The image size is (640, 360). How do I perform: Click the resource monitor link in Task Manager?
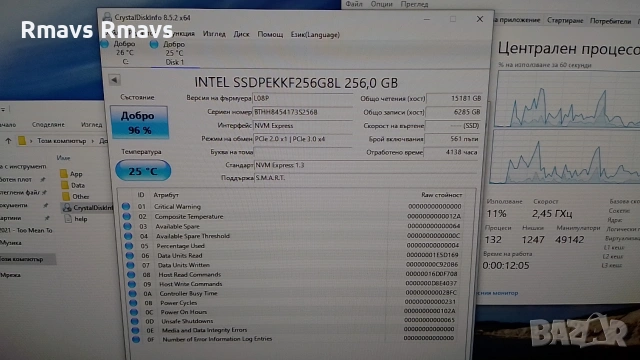[x=497, y=293]
